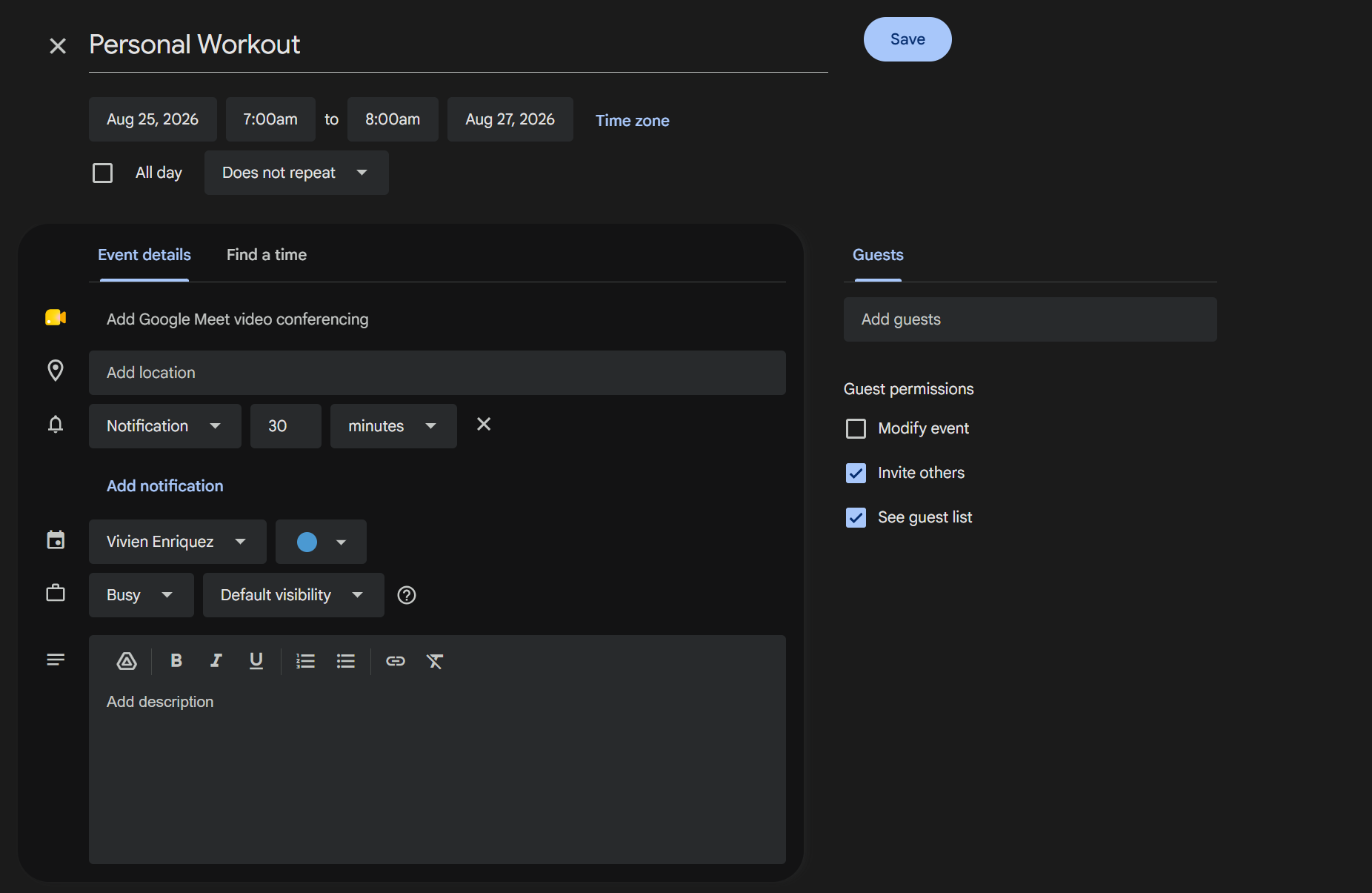The height and width of the screenshot is (893, 1372).
Task: Click the 7:00am start time
Action: coord(270,119)
